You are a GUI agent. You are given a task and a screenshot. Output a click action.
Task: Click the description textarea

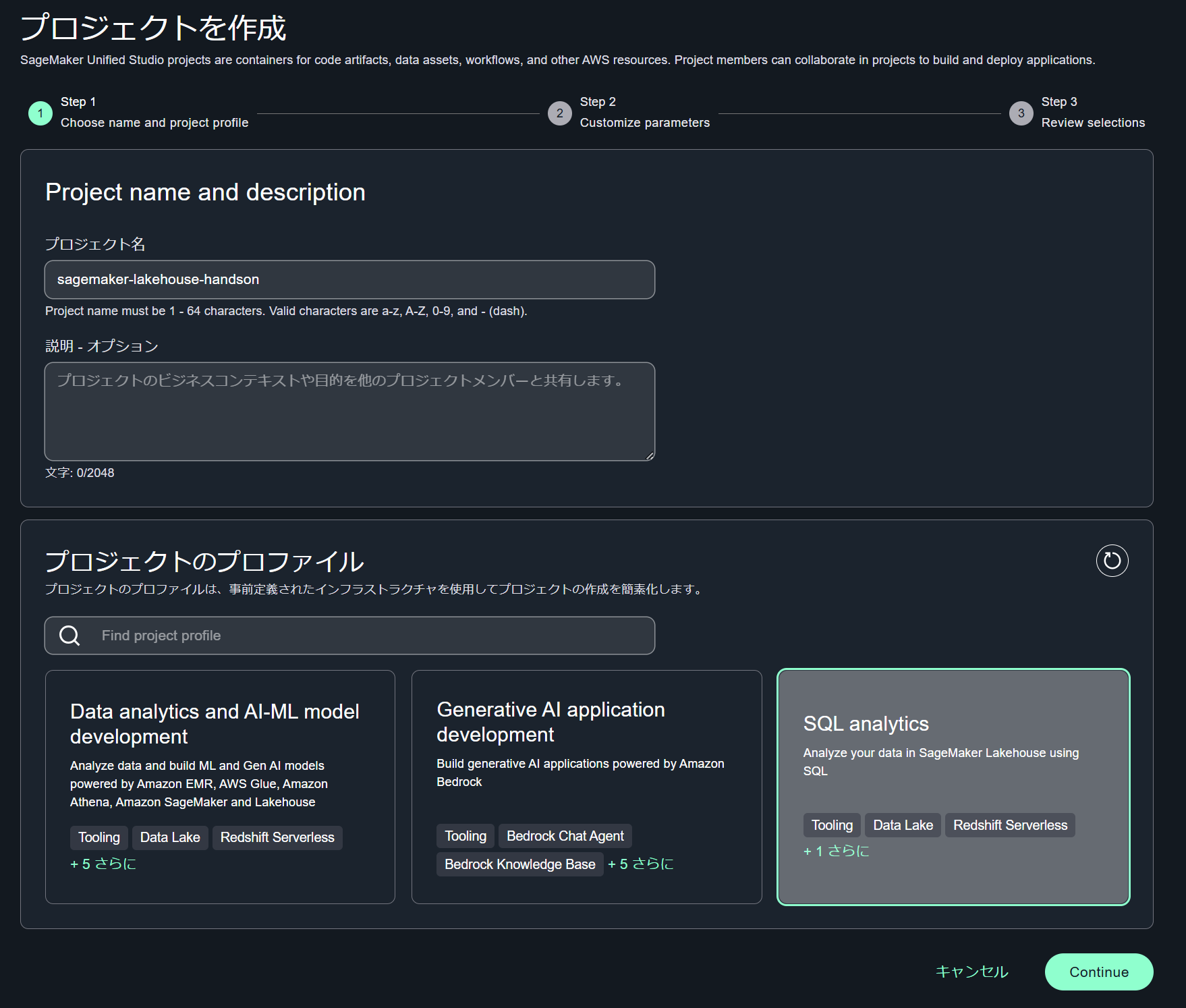(349, 412)
